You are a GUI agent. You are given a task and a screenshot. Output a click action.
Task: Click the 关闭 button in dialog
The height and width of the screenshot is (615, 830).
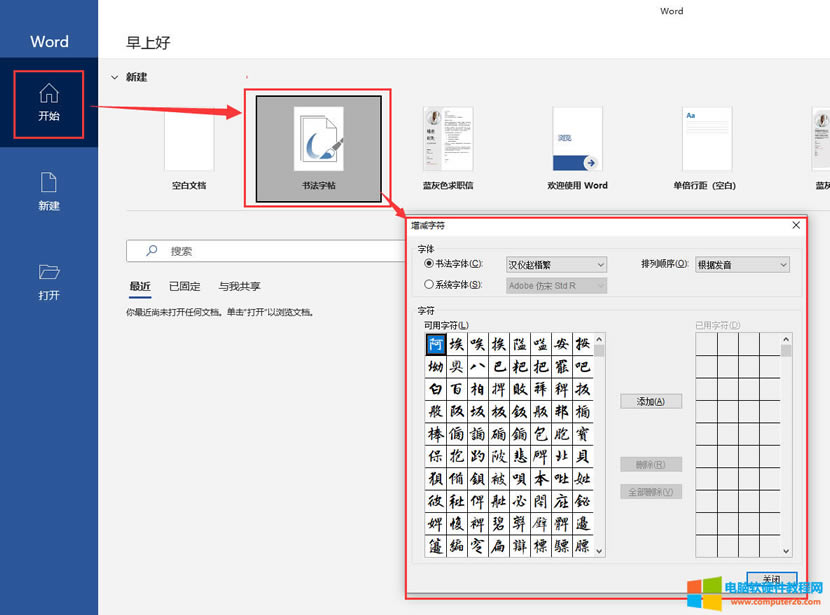(x=772, y=579)
